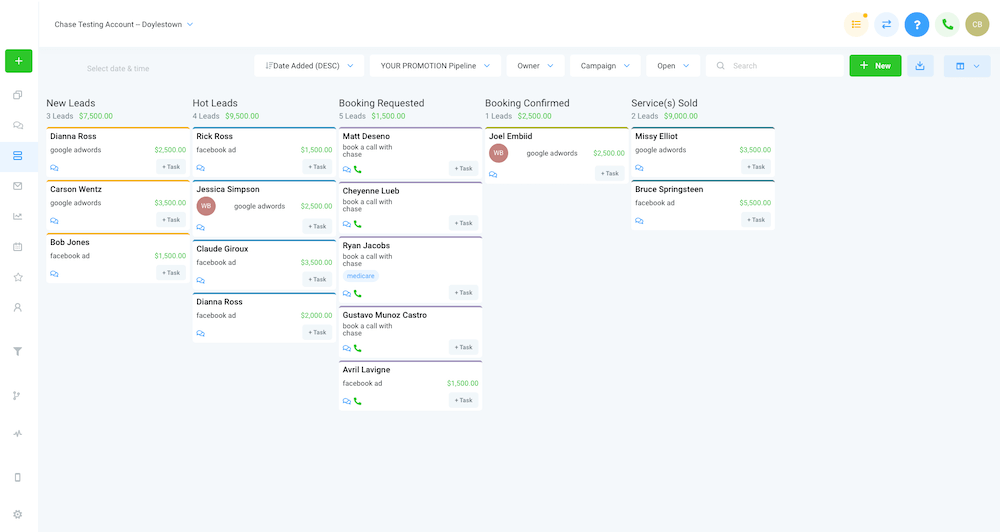Open Avril Lavigne lead card name
This screenshot has width=1000, height=532.
(x=366, y=370)
